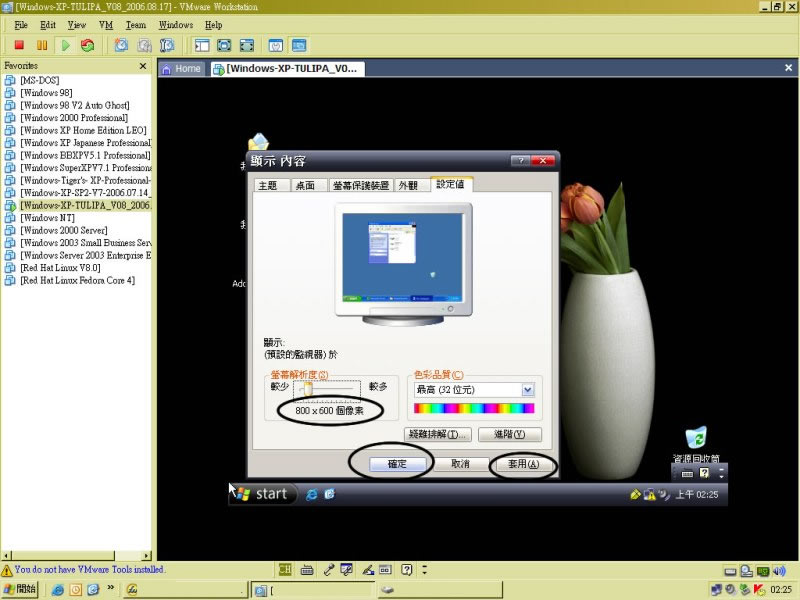
Task: Click the yellow Suspend toolbar icon
Action: (42, 45)
